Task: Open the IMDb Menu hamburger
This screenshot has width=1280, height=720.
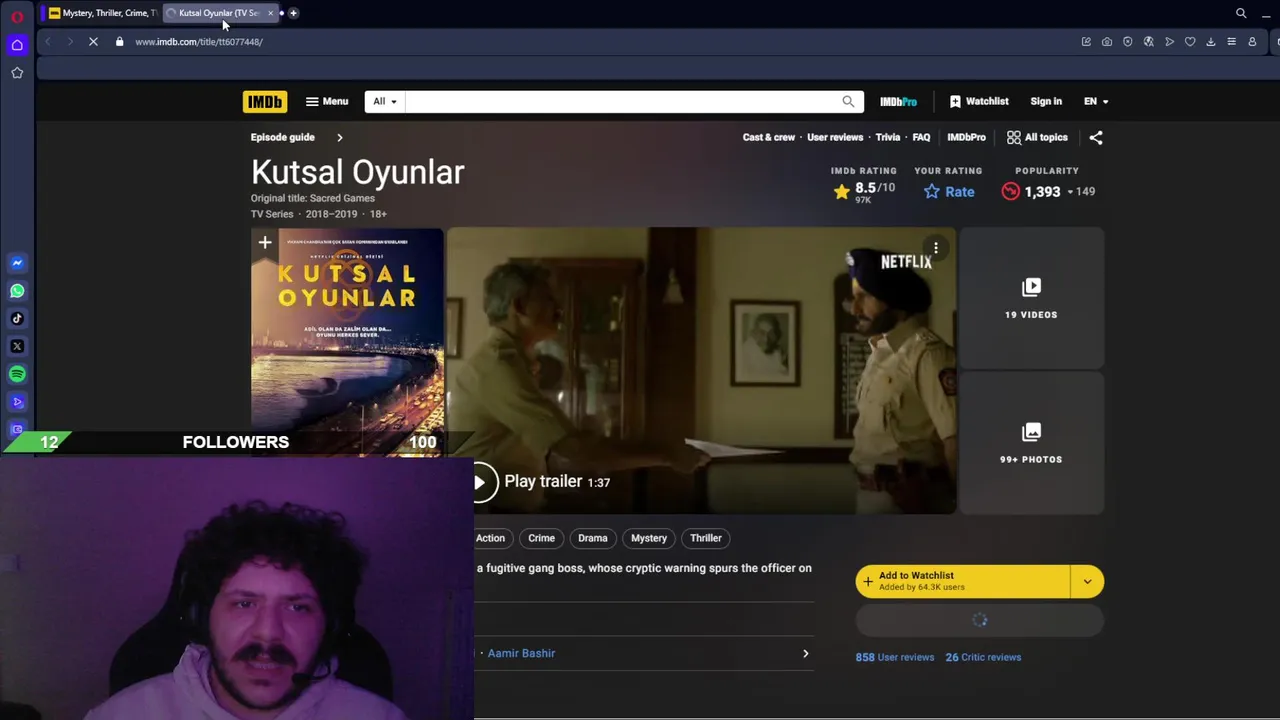Action: 327,101
